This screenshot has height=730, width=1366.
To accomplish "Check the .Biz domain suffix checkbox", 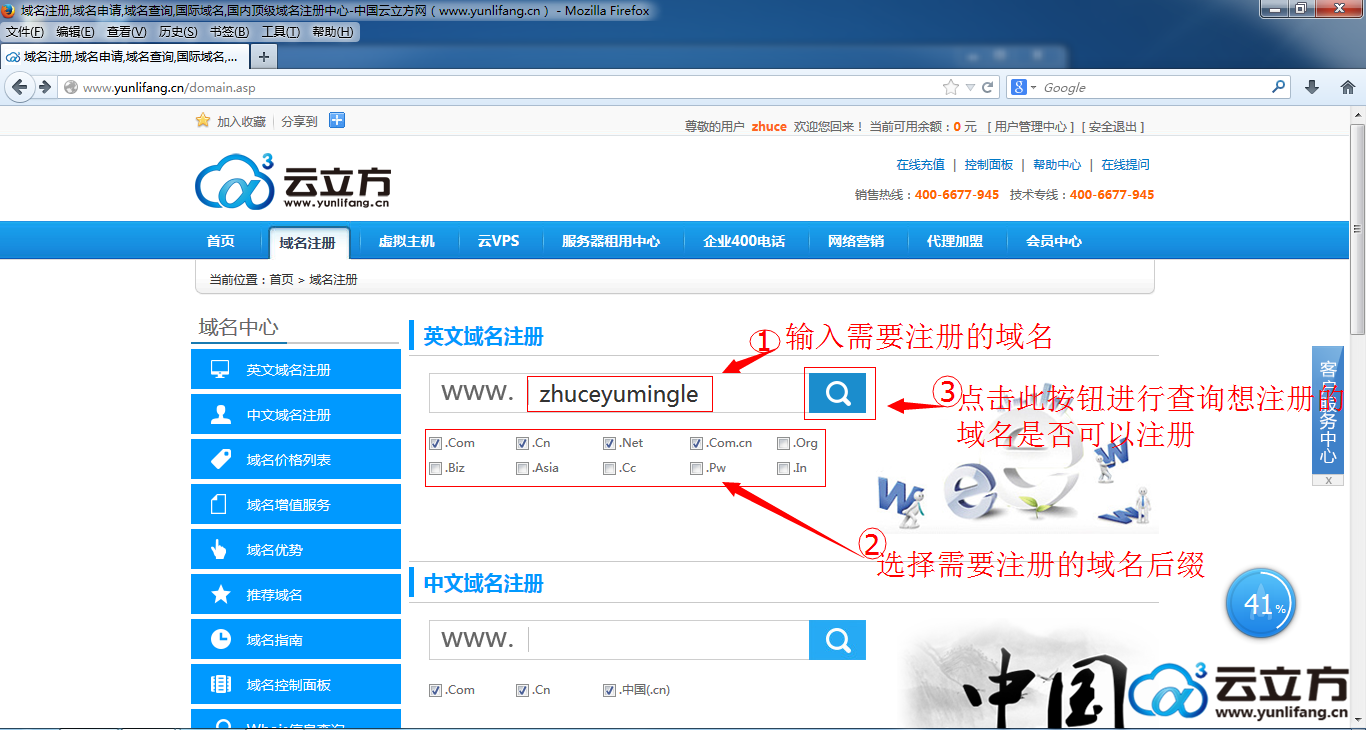I will point(435,468).
